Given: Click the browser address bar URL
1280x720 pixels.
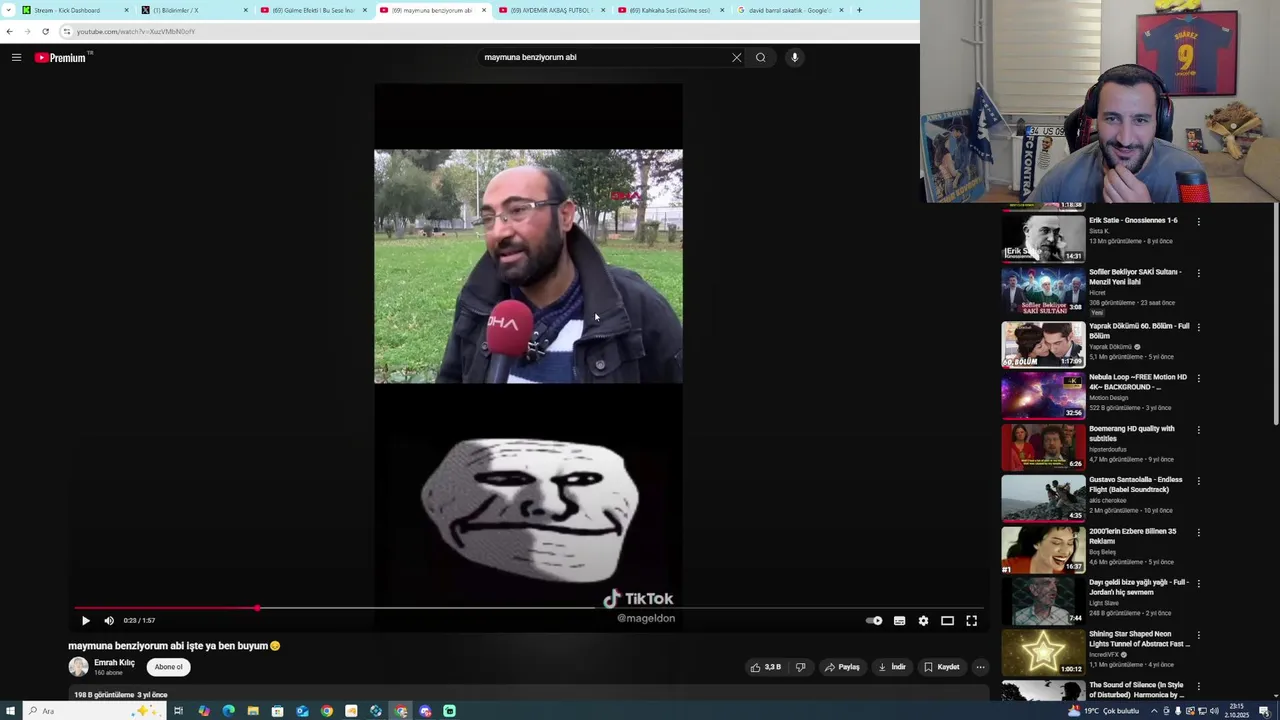Looking at the screenshot, I should (135, 31).
